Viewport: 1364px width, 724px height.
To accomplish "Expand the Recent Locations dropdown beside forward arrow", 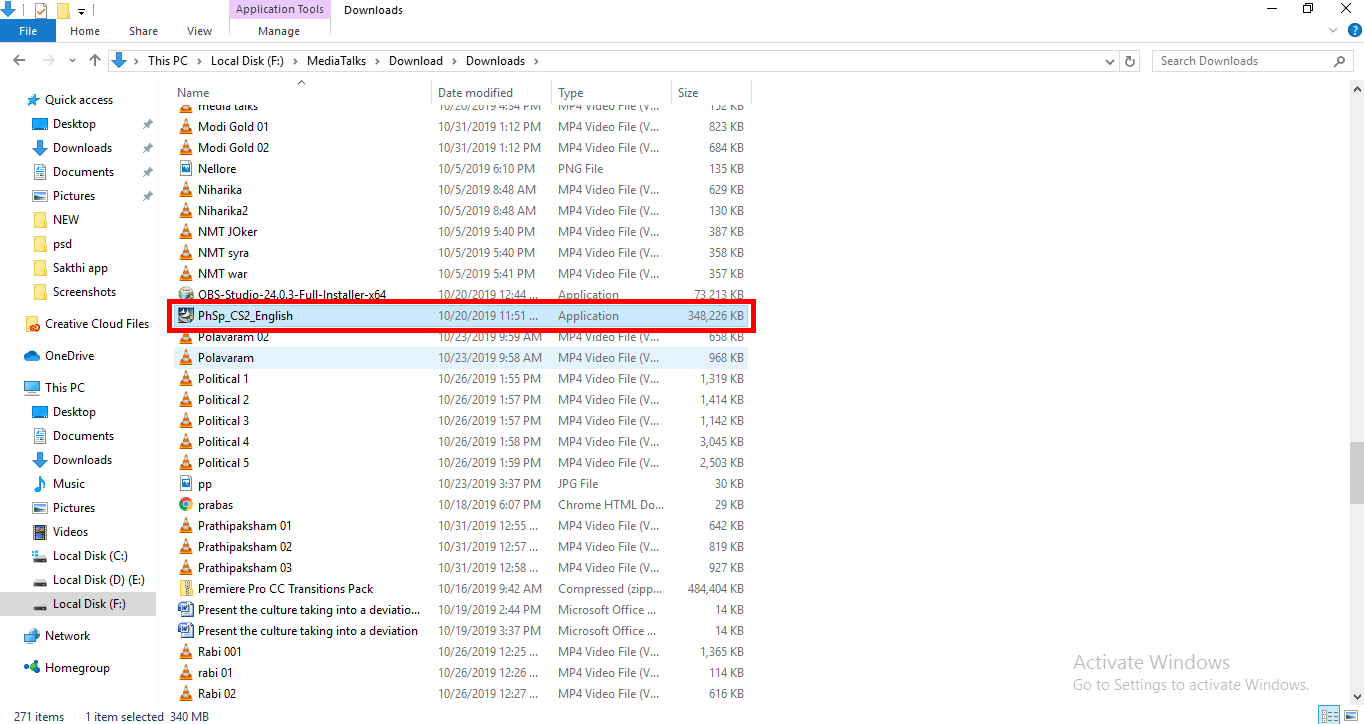I will click(71, 61).
